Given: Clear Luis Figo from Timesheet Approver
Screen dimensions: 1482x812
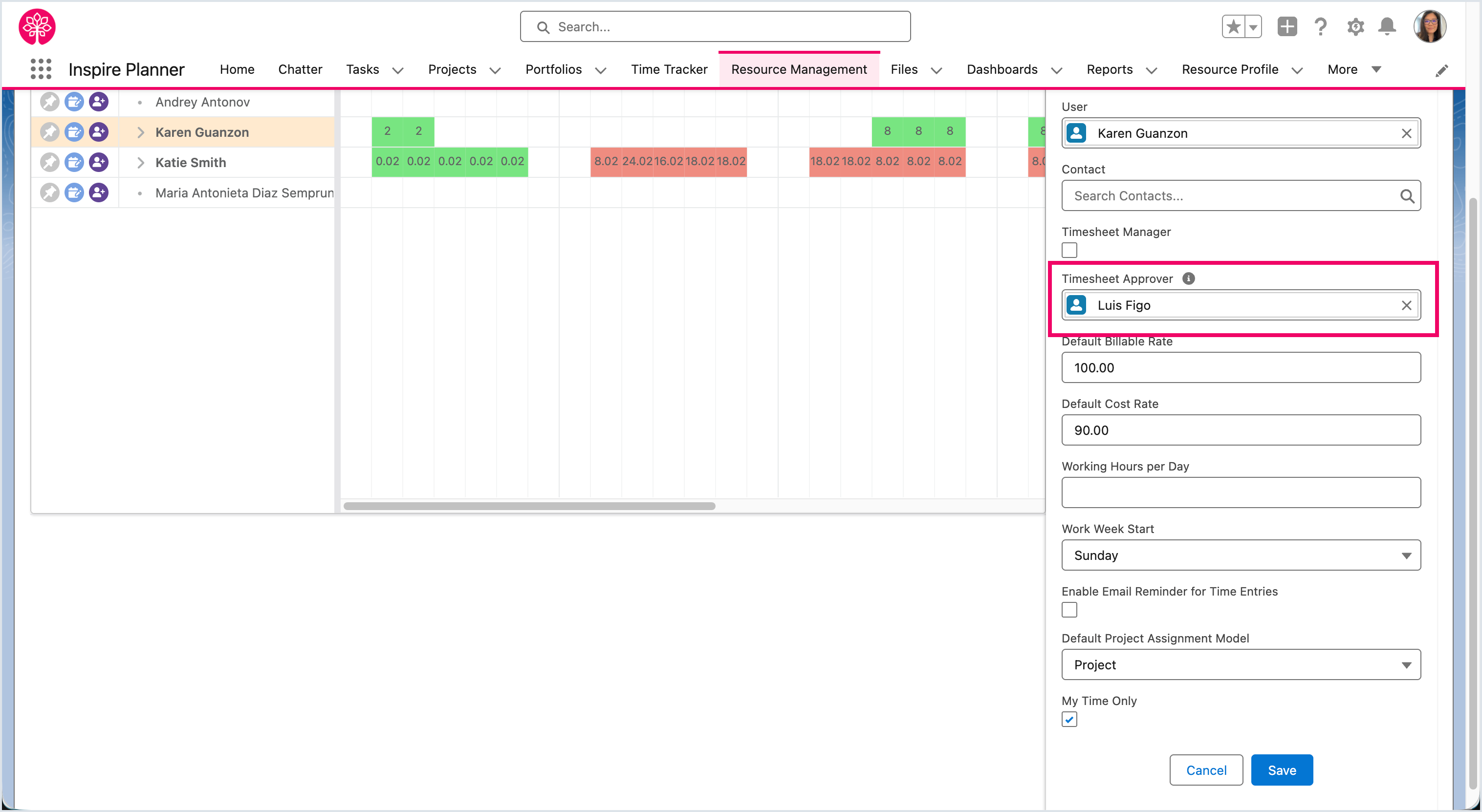Looking at the screenshot, I should (x=1406, y=305).
